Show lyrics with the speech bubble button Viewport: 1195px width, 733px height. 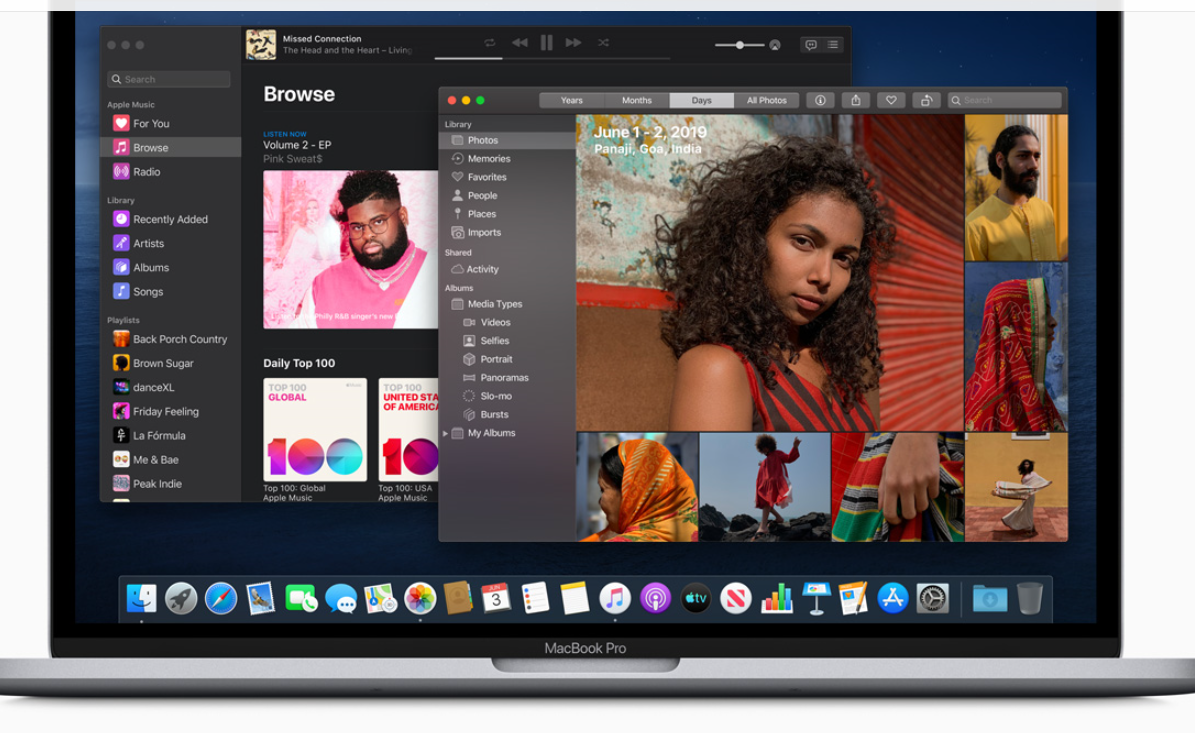811,45
